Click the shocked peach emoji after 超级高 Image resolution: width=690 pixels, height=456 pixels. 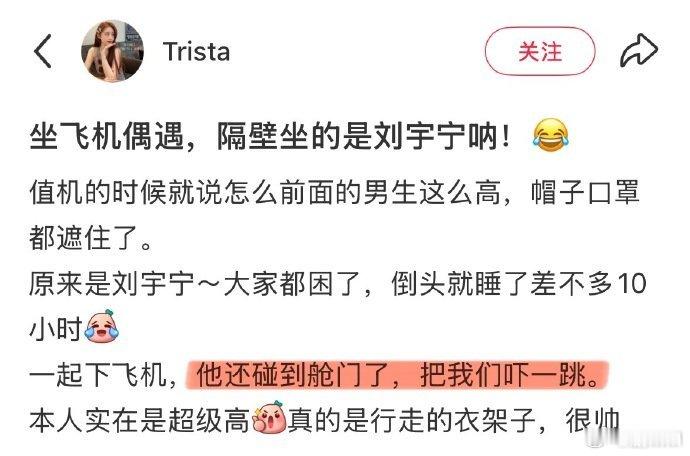[269, 417]
